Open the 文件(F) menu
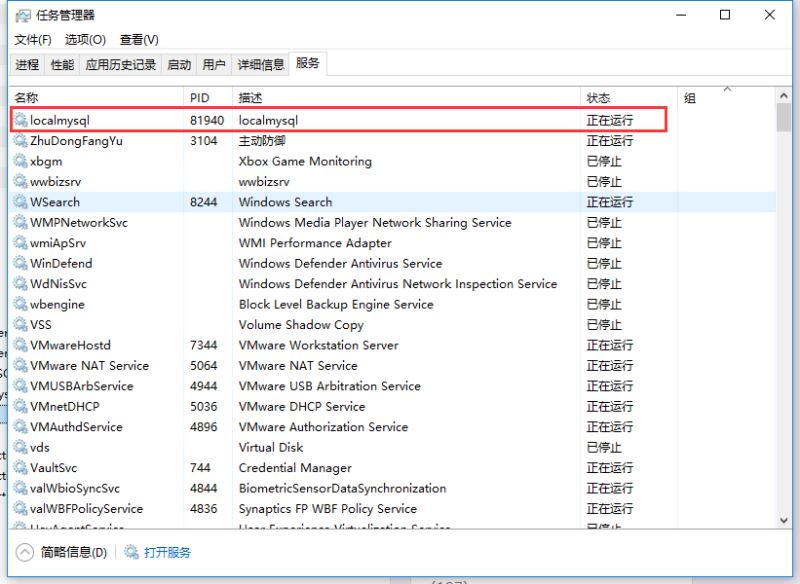Image resolution: width=800 pixels, height=584 pixels. coord(33,40)
